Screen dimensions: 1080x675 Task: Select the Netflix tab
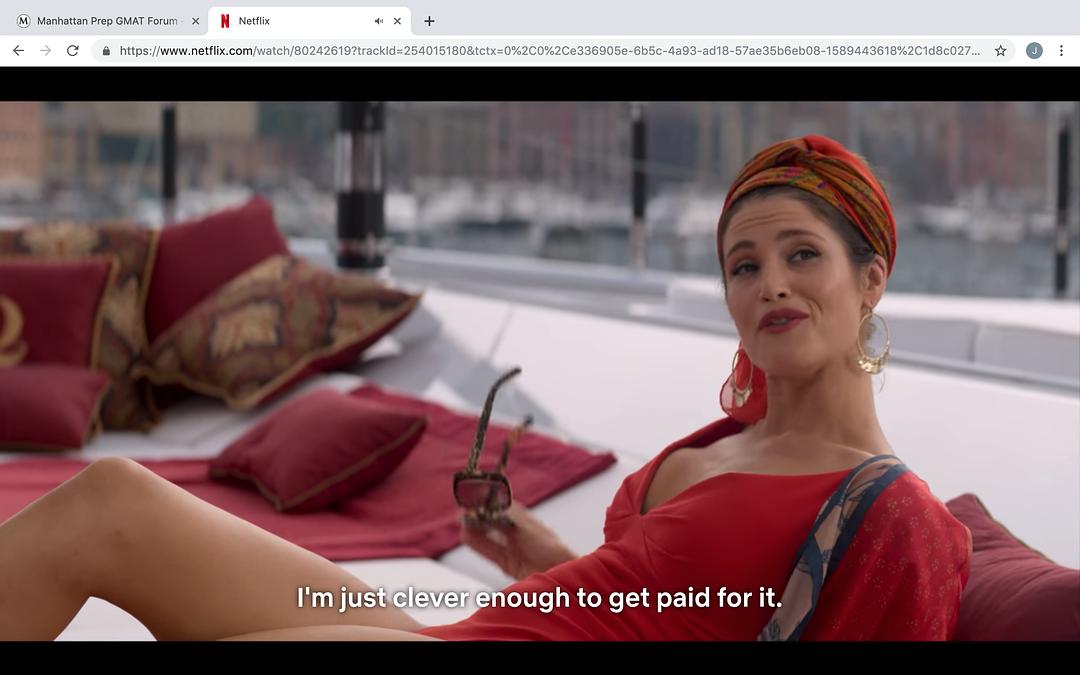point(309,21)
